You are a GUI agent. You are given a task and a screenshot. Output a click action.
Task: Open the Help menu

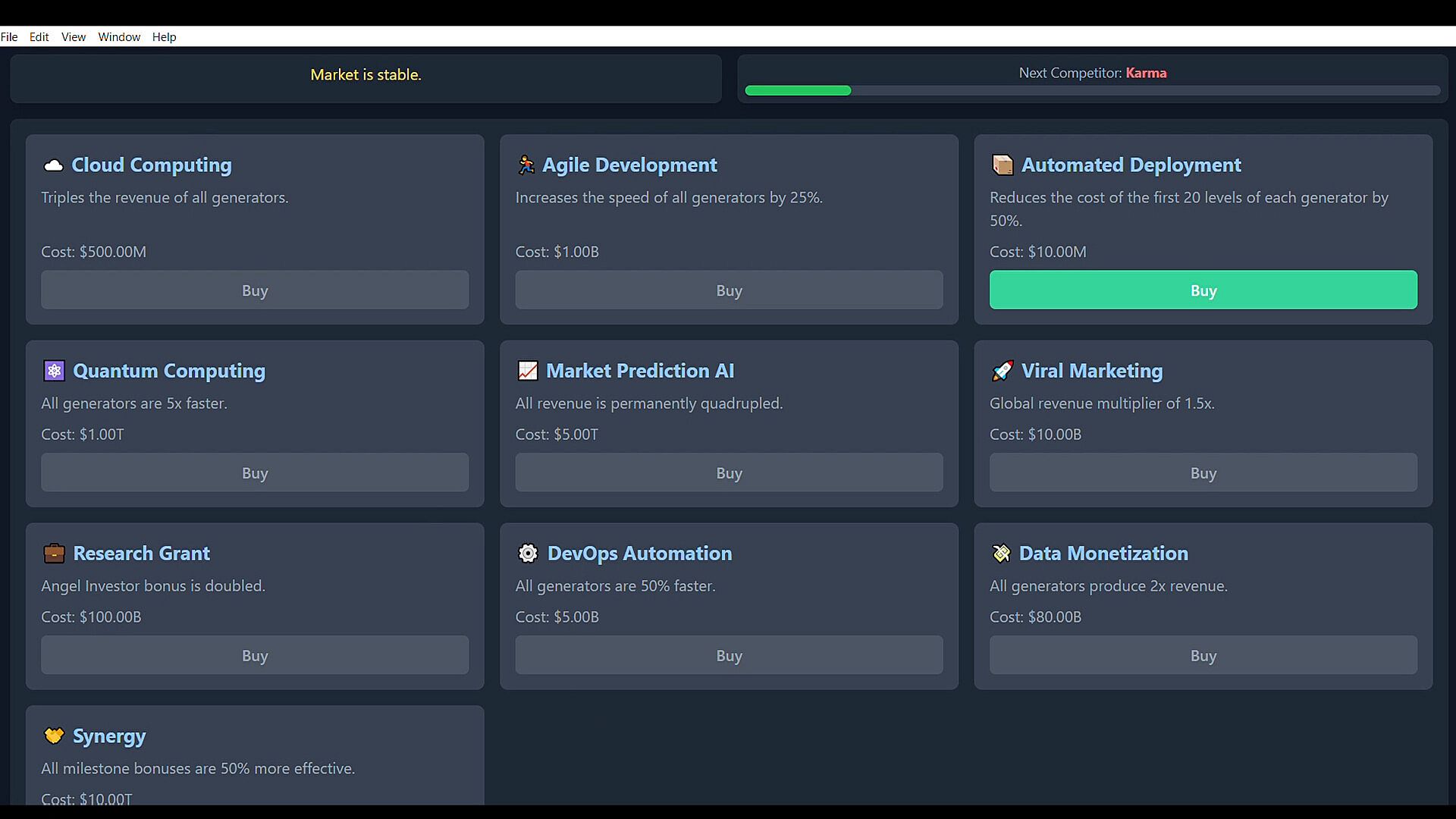click(x=164, y=36)
